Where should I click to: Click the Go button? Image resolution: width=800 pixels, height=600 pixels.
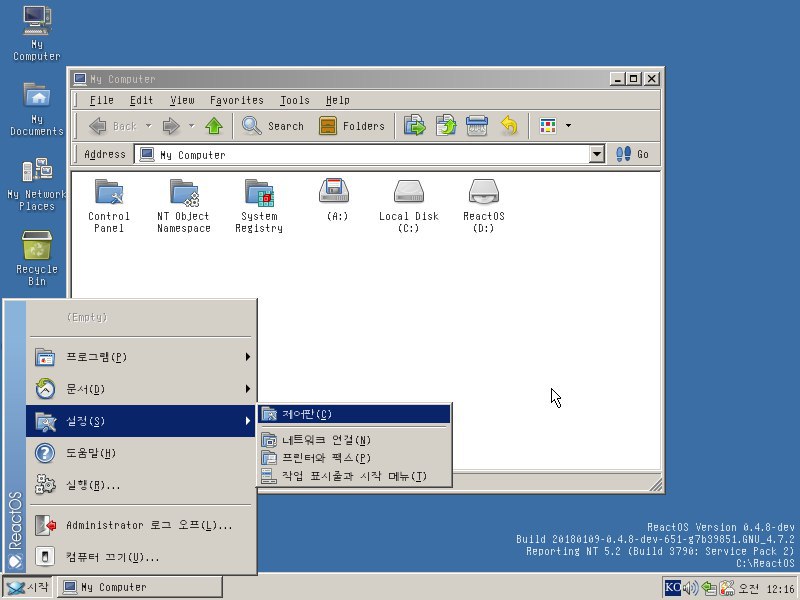632,154
